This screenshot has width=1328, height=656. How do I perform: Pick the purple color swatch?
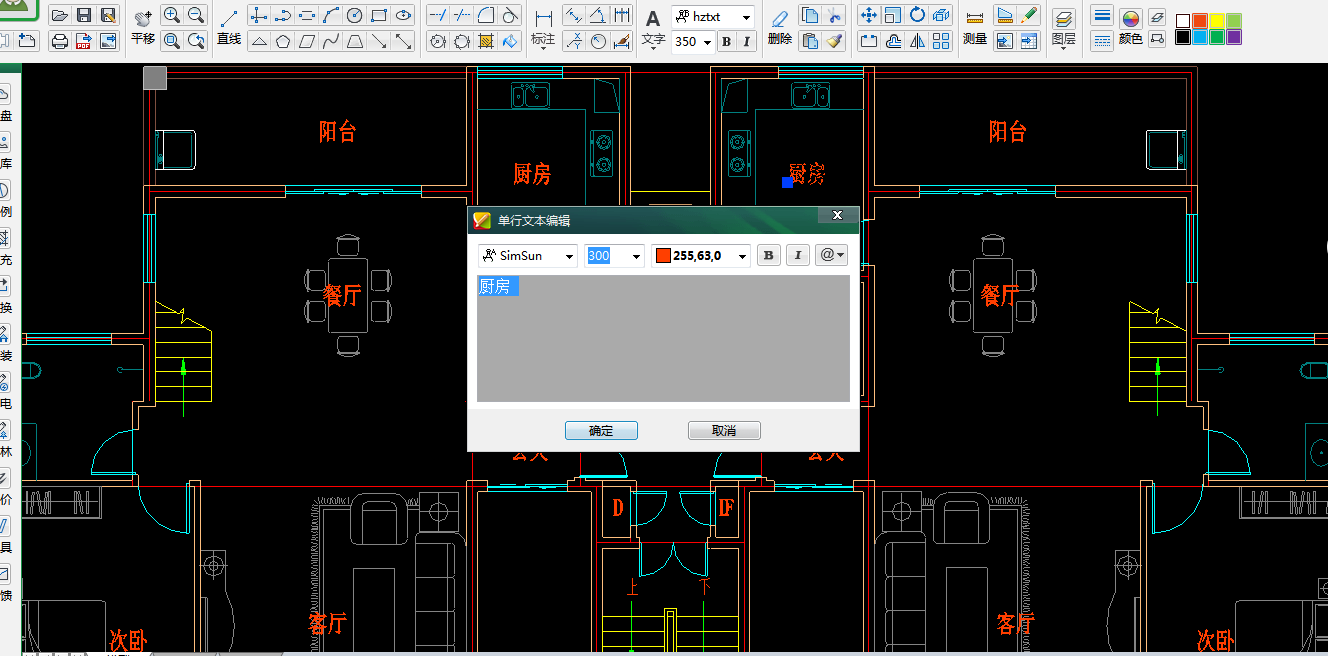click(1234, 37)
